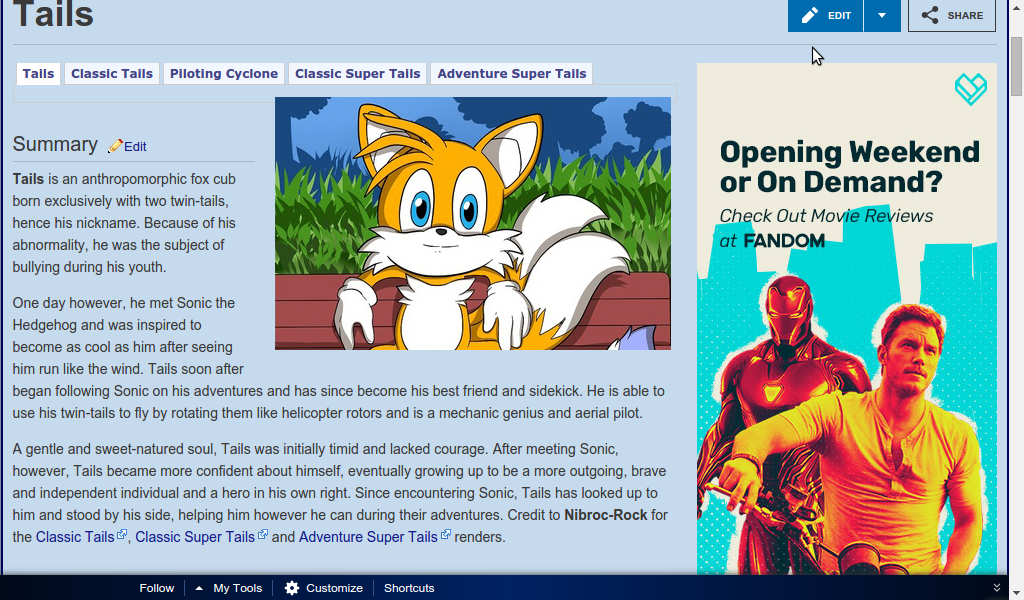Click external link icon after Adventure Super Tails
This screenshot has width=1024, height=600.
(x=446, y=536)
